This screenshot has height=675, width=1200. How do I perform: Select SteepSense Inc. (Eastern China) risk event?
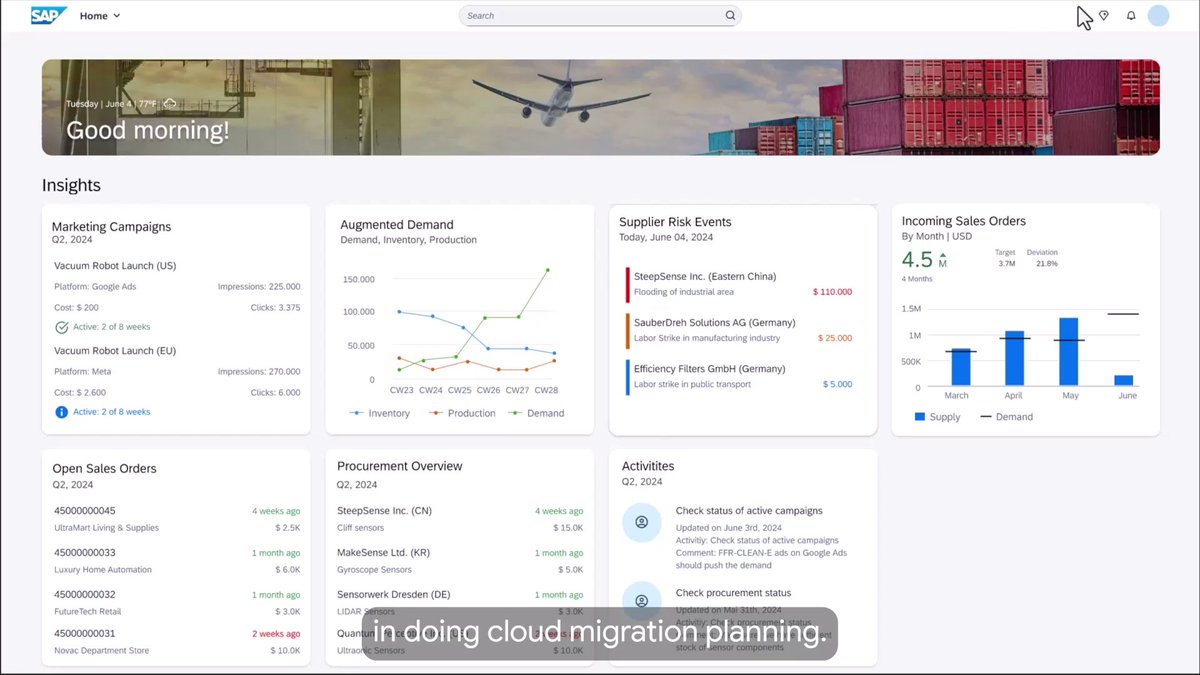pos(739,284)
